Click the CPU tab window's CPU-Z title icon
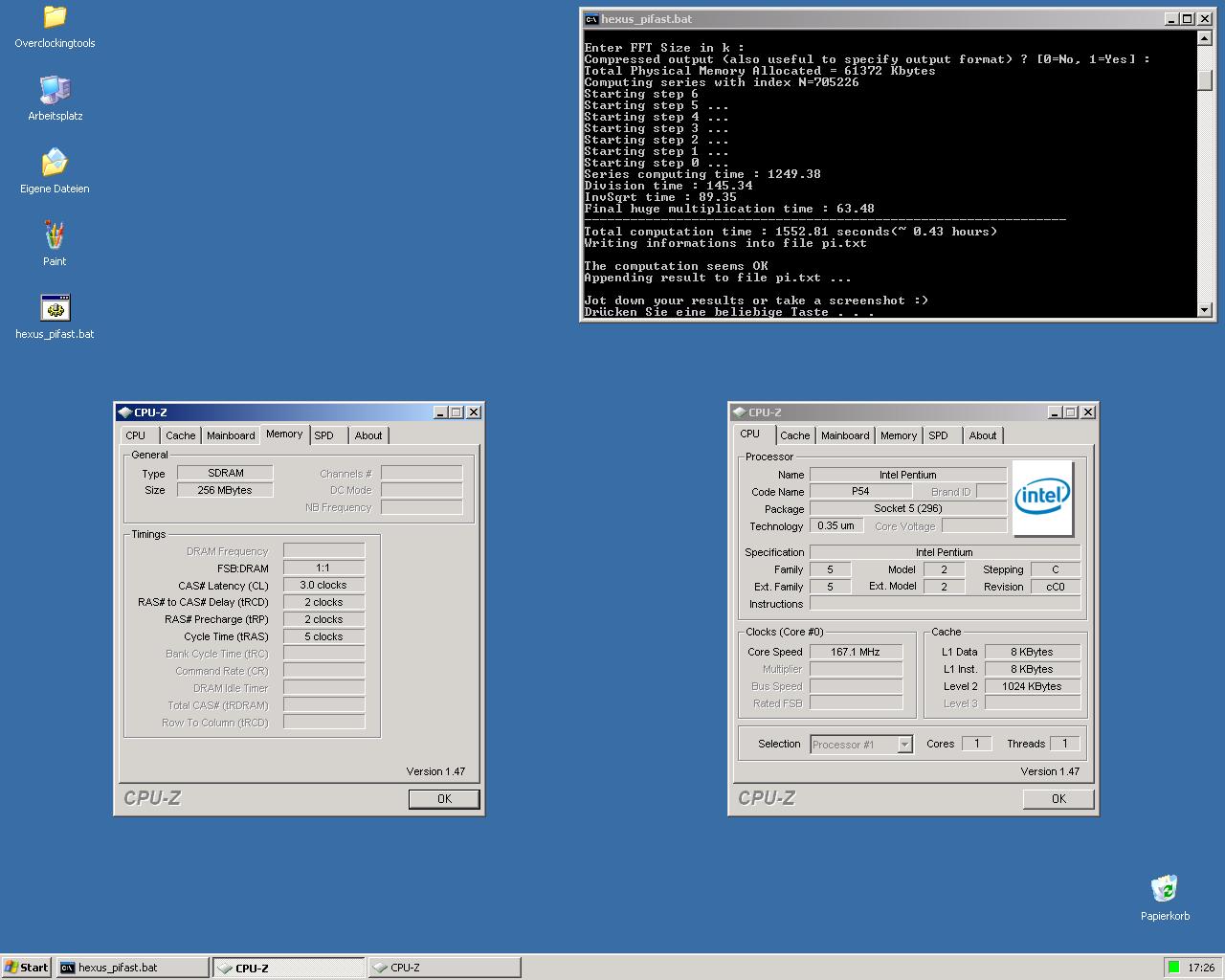This screenshot has height=980, width=1225. [739, 412]
